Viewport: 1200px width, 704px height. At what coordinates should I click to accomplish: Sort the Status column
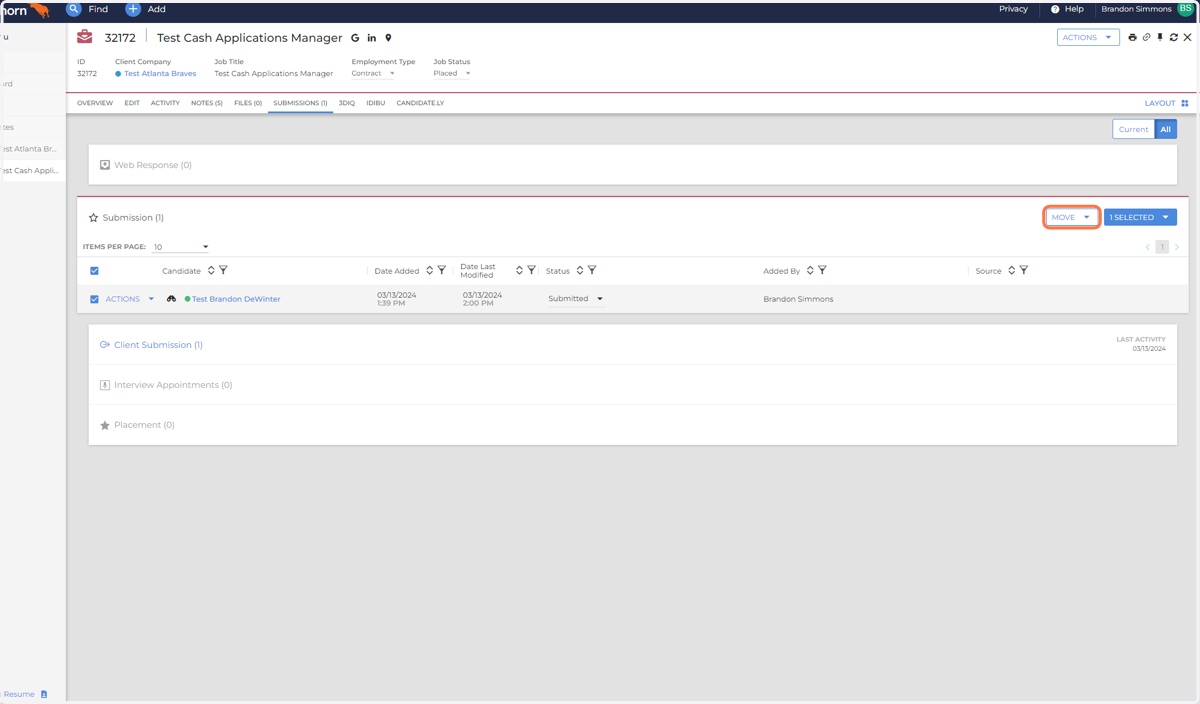coord(580,270)
